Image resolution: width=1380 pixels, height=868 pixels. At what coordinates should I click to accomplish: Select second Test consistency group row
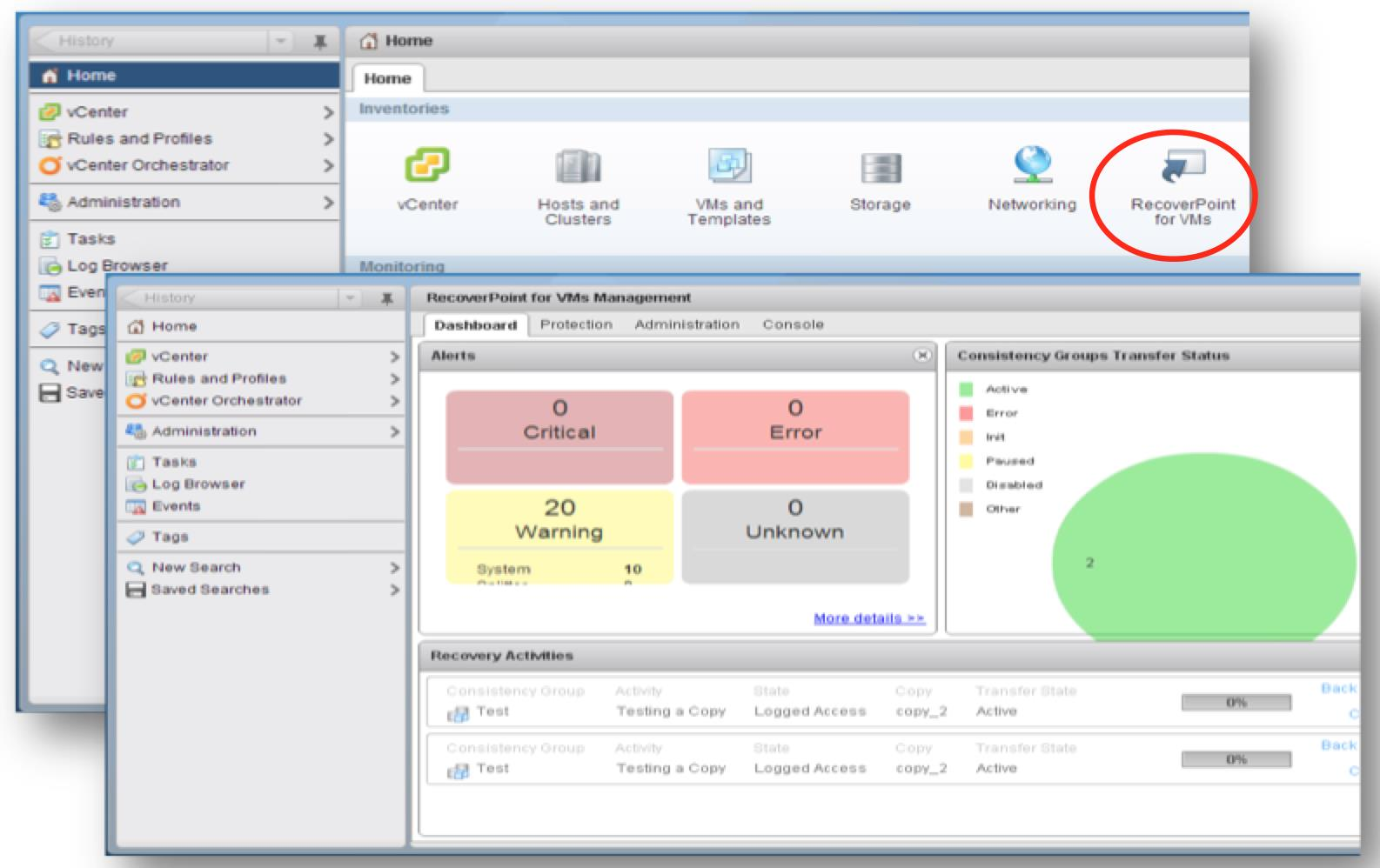click(x=893, y=759)
